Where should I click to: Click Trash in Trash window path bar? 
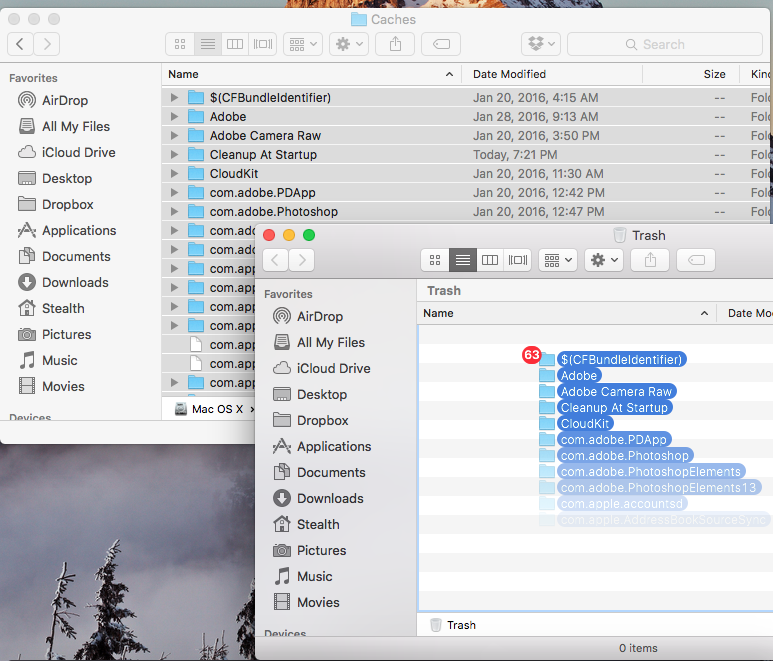[x=453, y=625]
